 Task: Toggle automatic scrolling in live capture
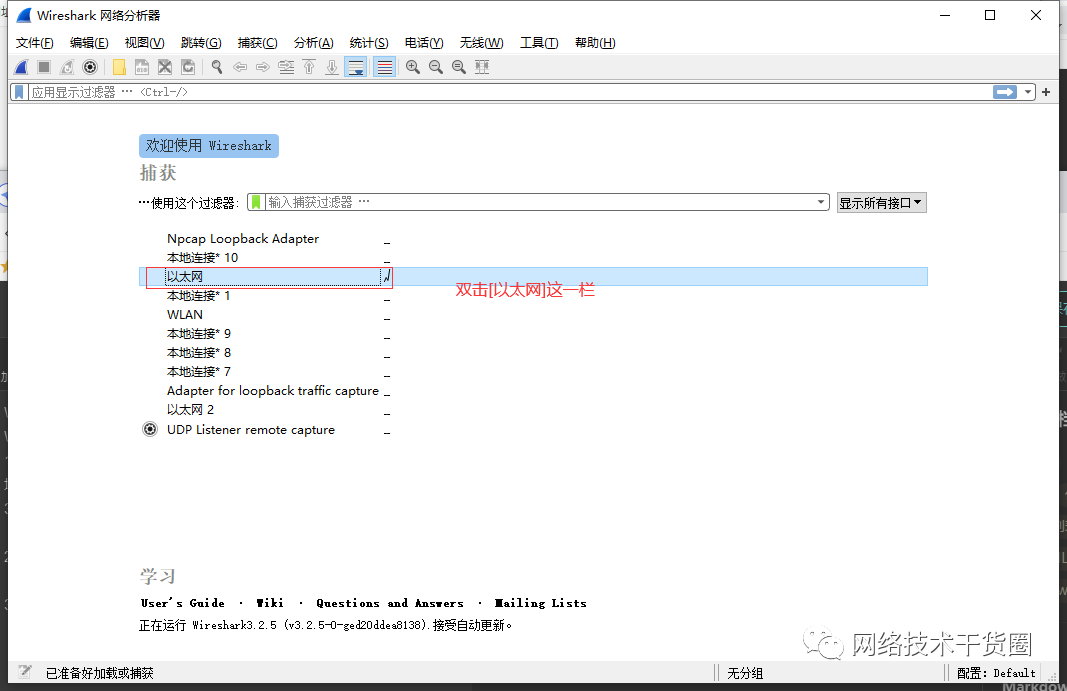[x=356, y=66]
